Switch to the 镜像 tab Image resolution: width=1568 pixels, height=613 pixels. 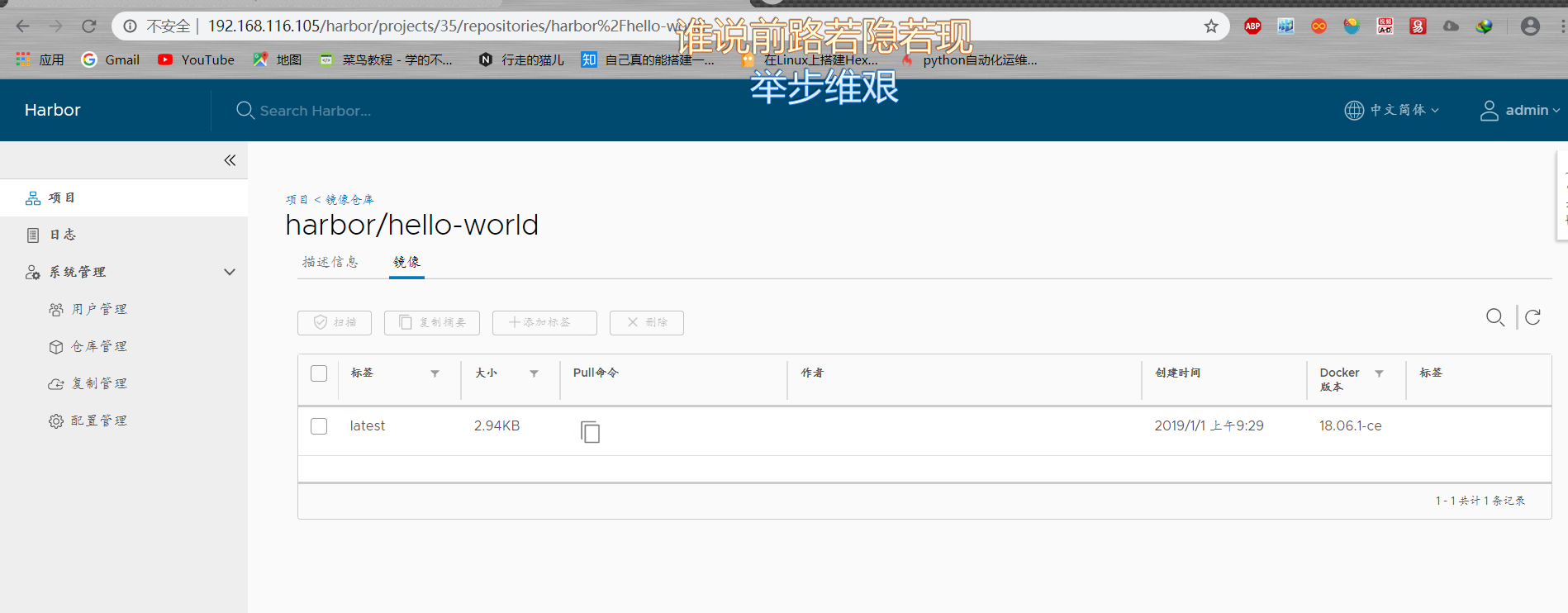[x=406, y=262]
